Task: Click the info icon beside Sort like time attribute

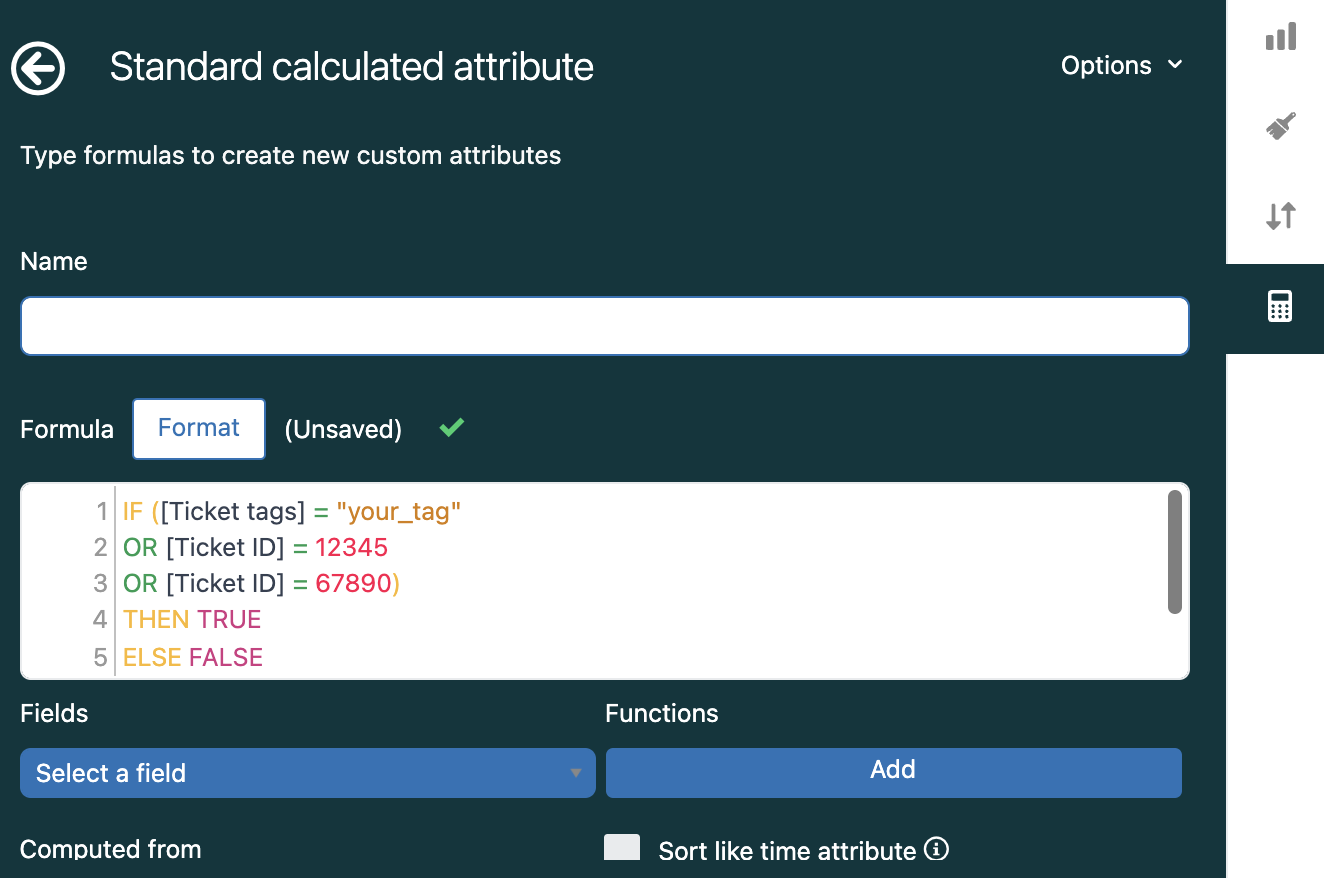Action: click(x=937, y=848)
